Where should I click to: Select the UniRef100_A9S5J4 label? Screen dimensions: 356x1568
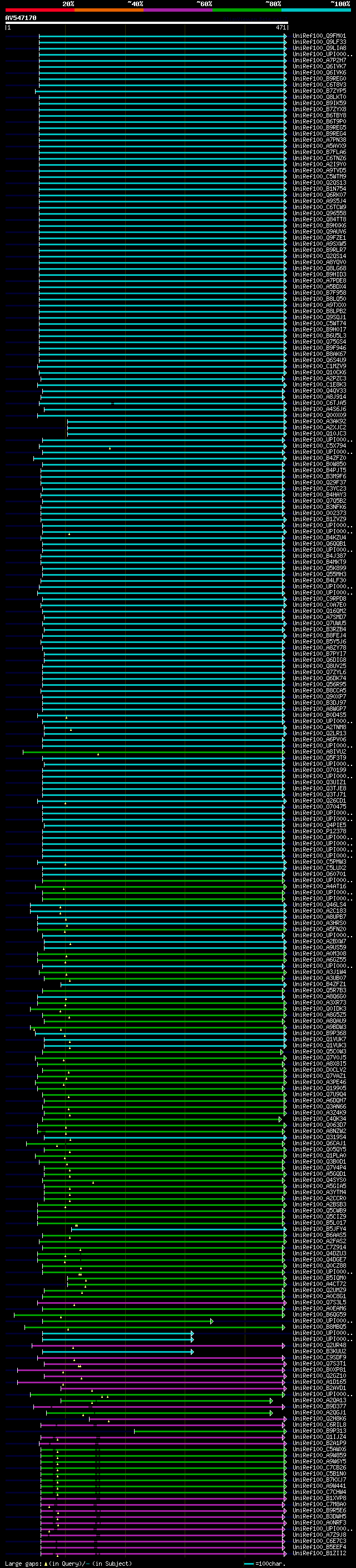319,201
